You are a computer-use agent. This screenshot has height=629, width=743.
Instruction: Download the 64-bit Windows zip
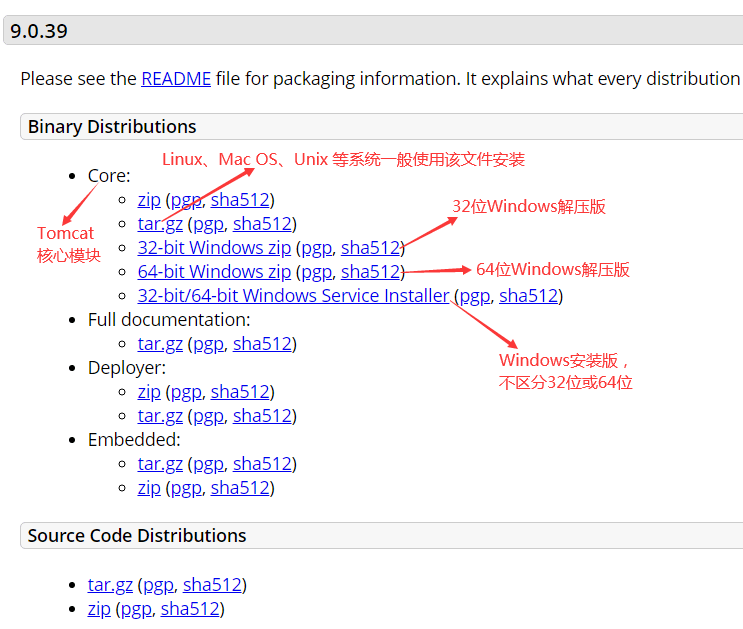point(214,272)
